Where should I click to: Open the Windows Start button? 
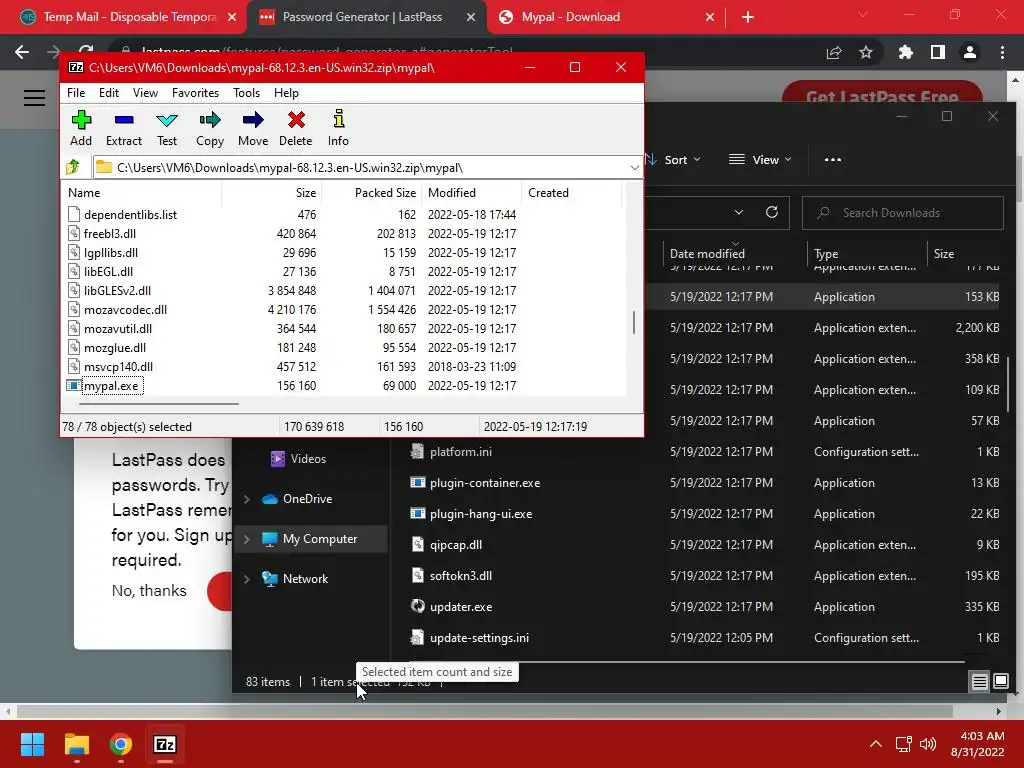tap(32, 744)
